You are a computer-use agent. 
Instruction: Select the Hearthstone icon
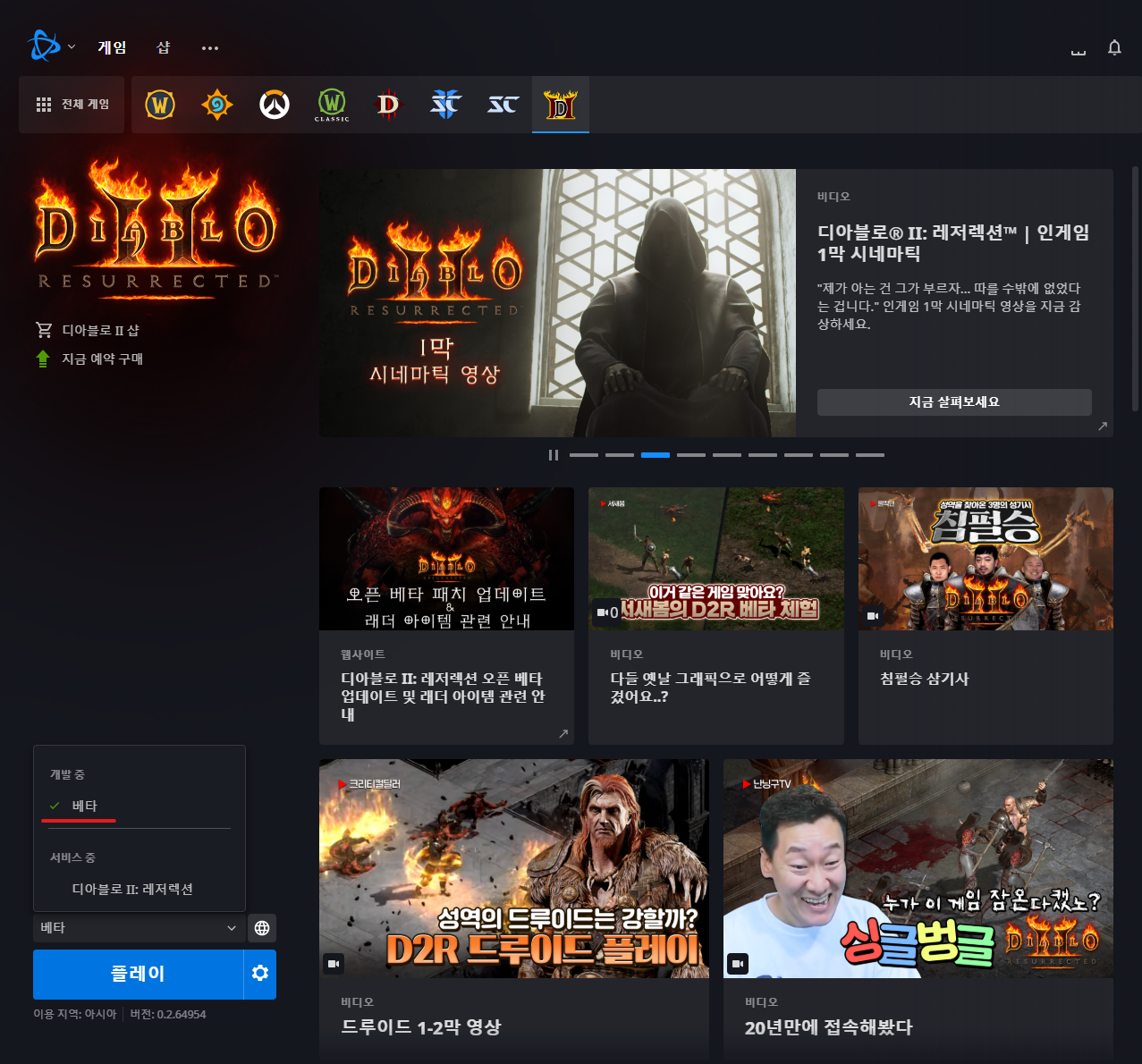217,105
